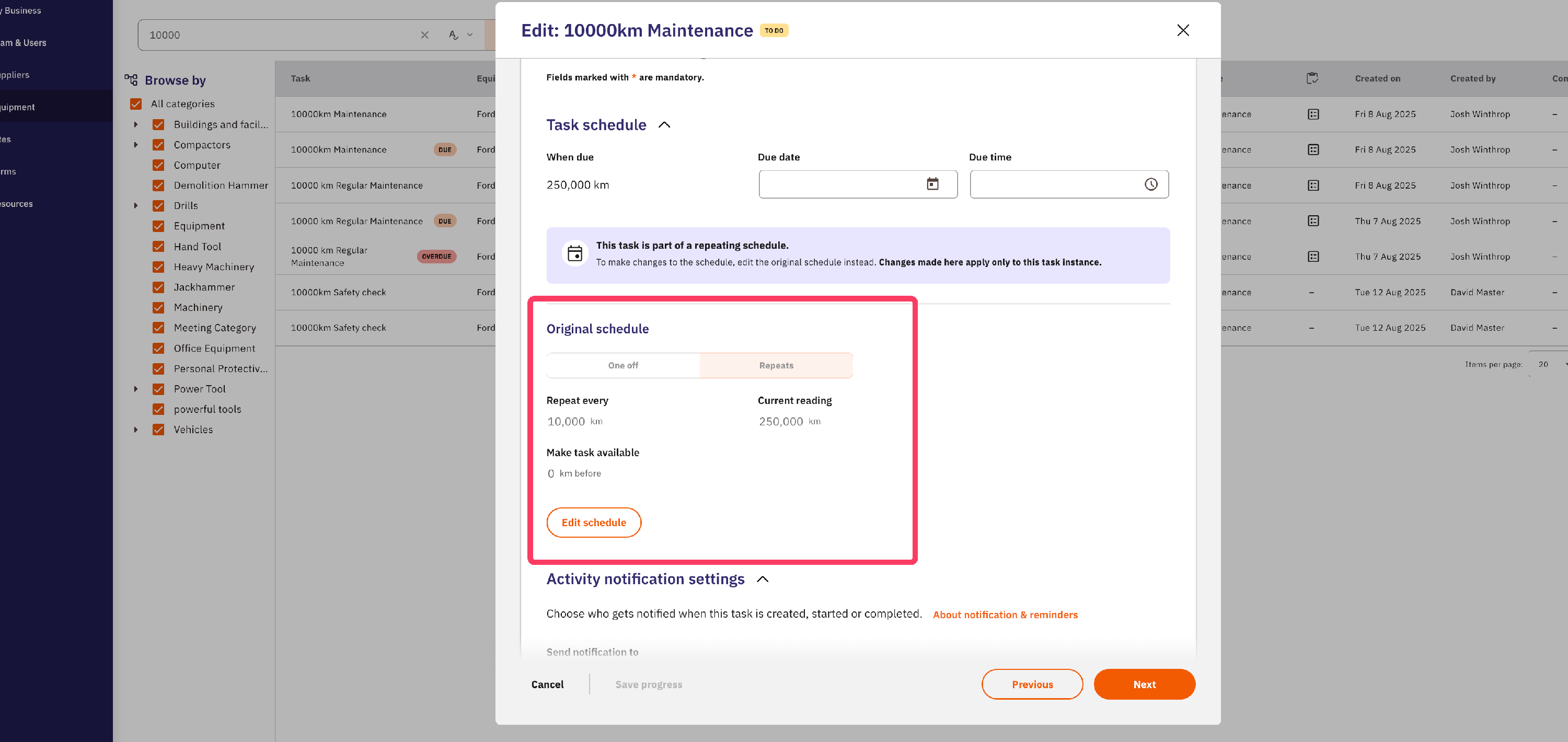Click checklist icon in first Thu 7 Aug row
The width and height of the screenshot is (1568, 742).
(1313, 221)
